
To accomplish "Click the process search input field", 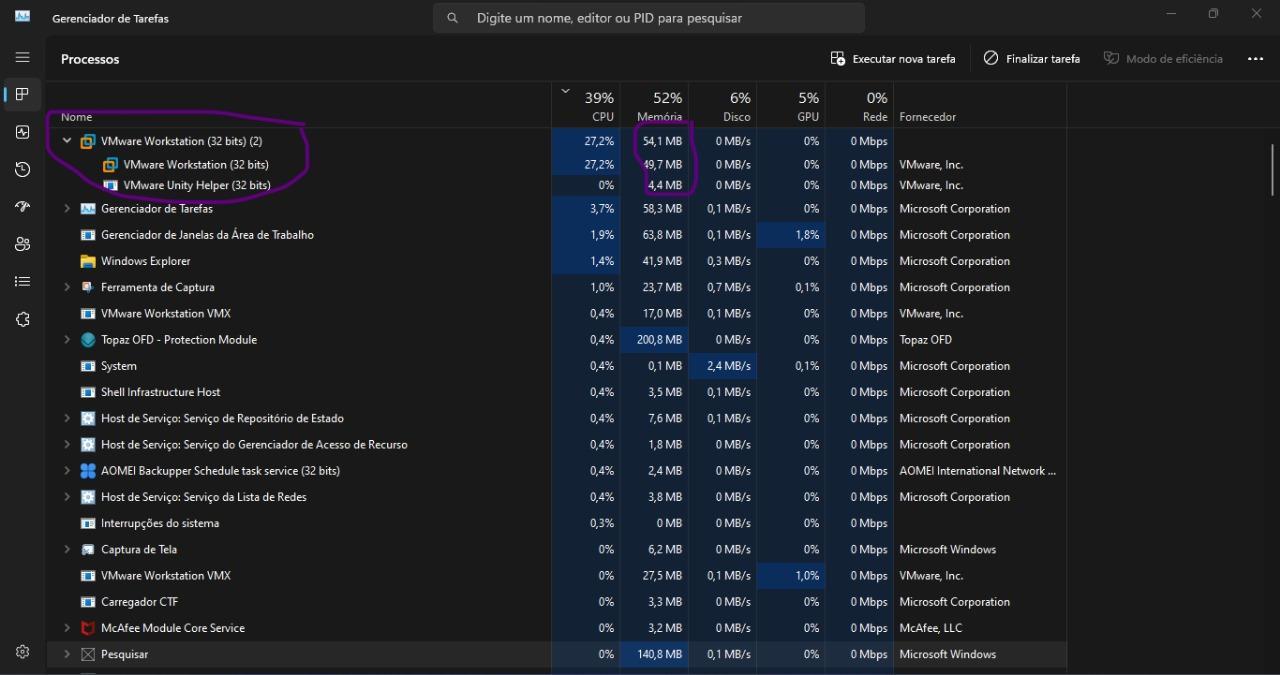I will click(x=649, y=18).
